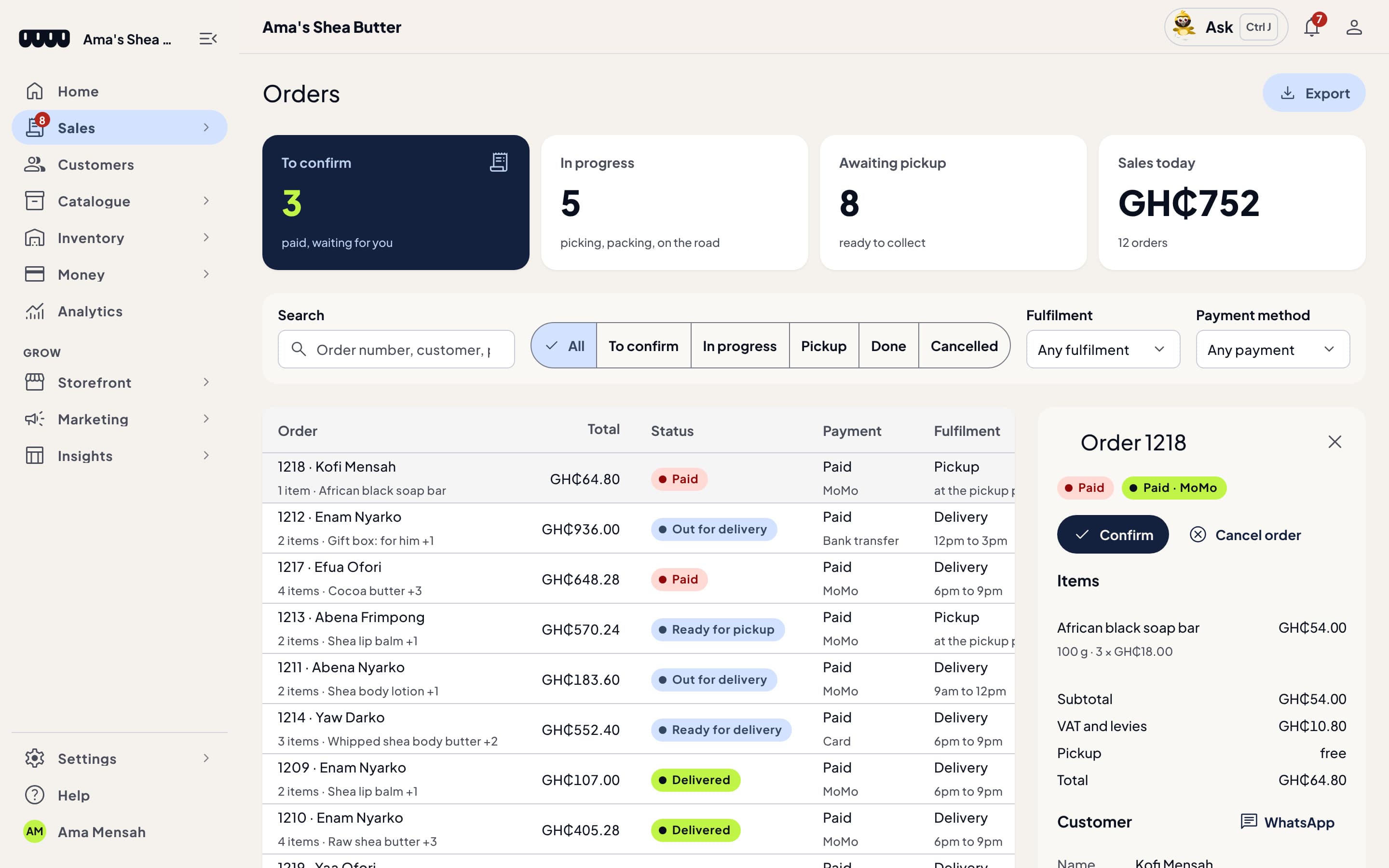The width and height of the screenshot is (1389, 868).
Task: Click the order search field
Action: click(396, 349)
